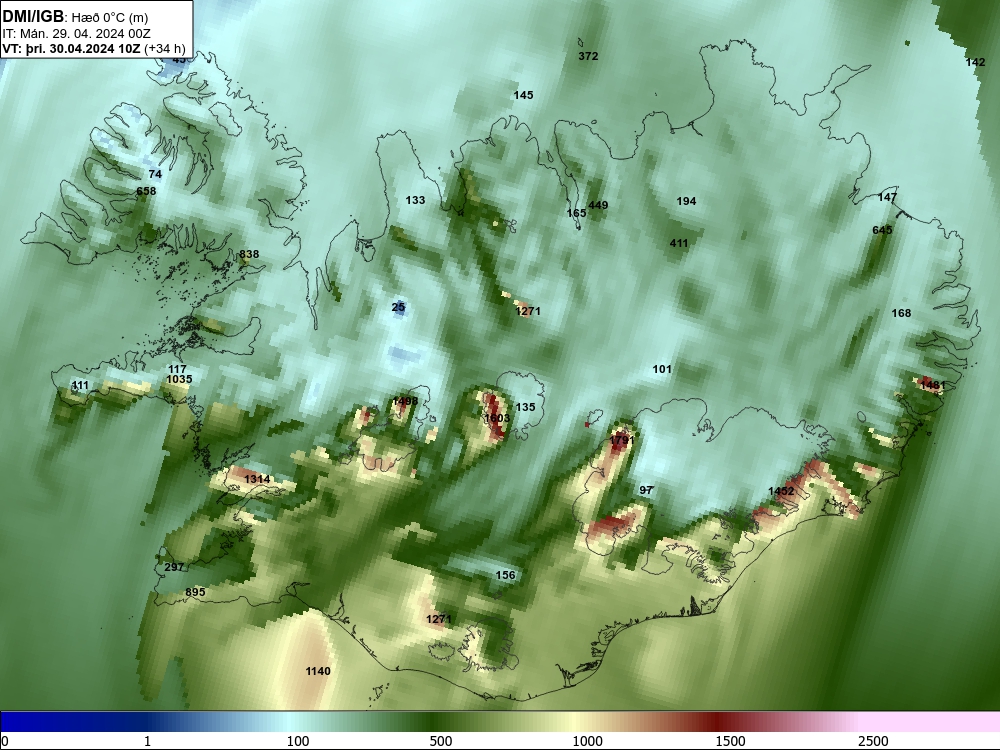Select the map value 135
The height and width of the screenshot is (750, 1000).
(526, 407)
